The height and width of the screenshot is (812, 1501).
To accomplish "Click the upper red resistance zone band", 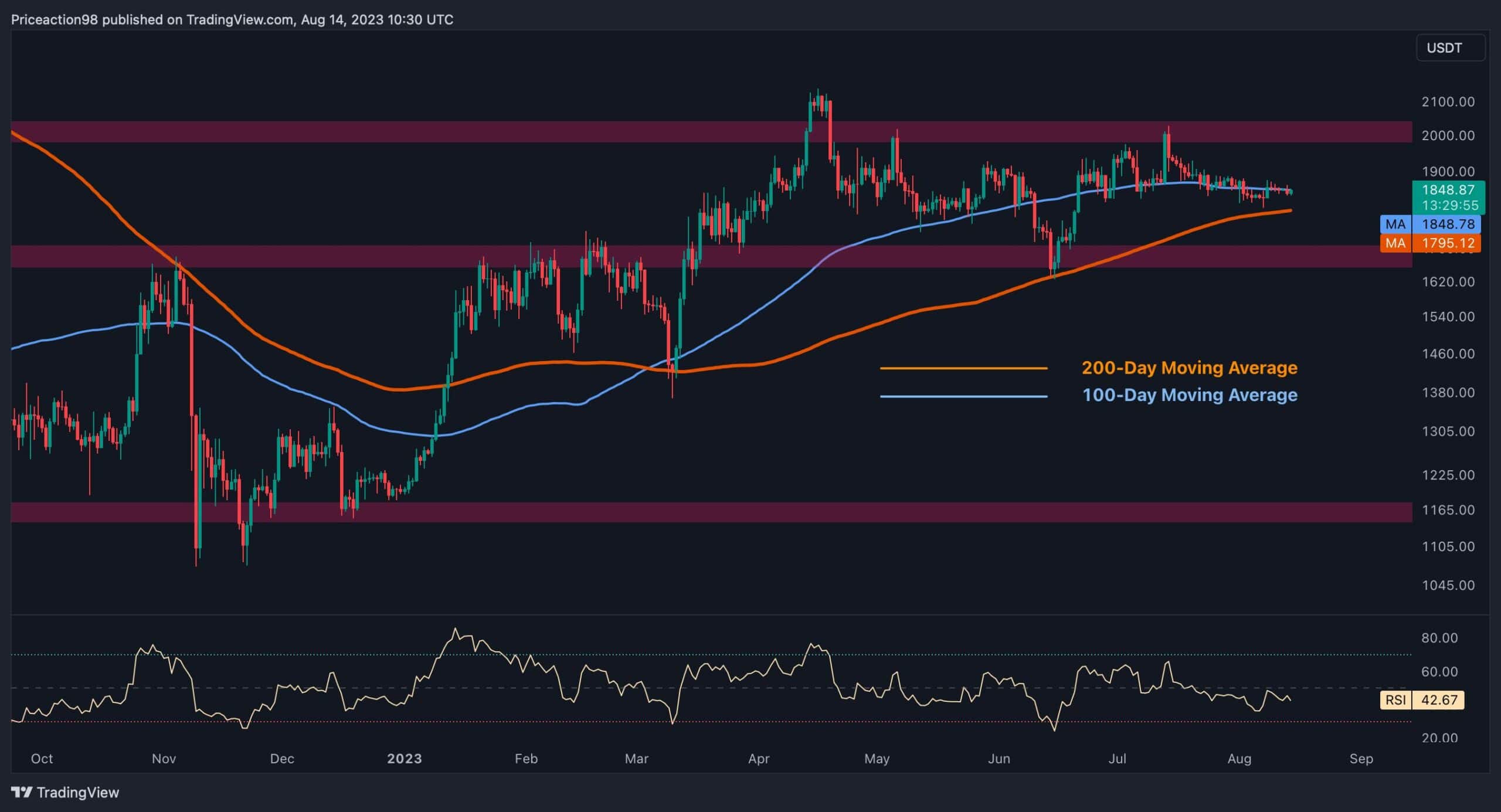I will click(x=410, y=135).
